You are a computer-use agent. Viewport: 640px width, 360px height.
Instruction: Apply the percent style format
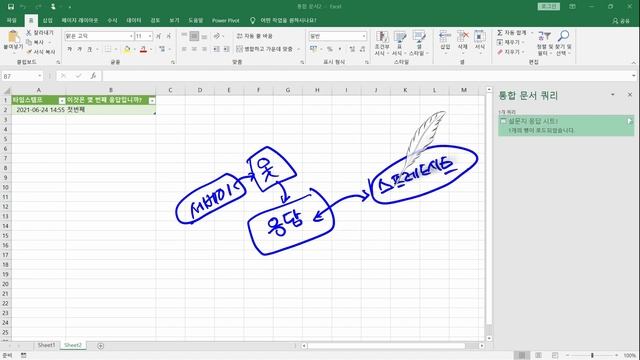[329, 49]
